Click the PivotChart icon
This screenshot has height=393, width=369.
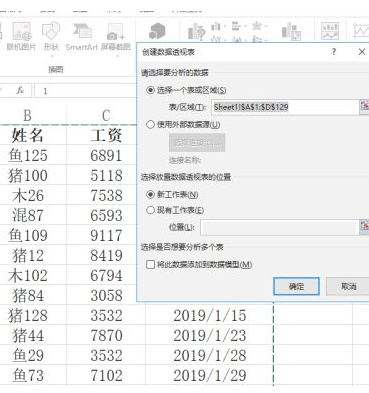tap(291, 32)
